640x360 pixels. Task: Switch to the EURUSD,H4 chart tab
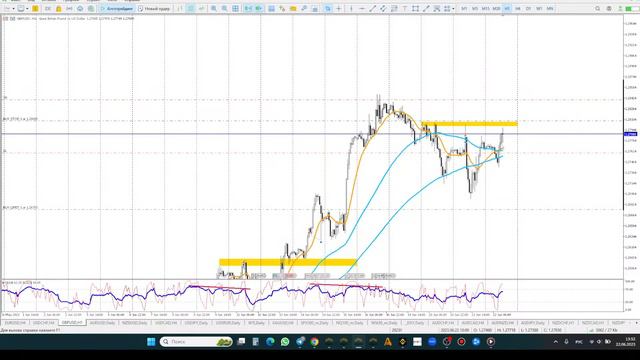click(15, 323)
